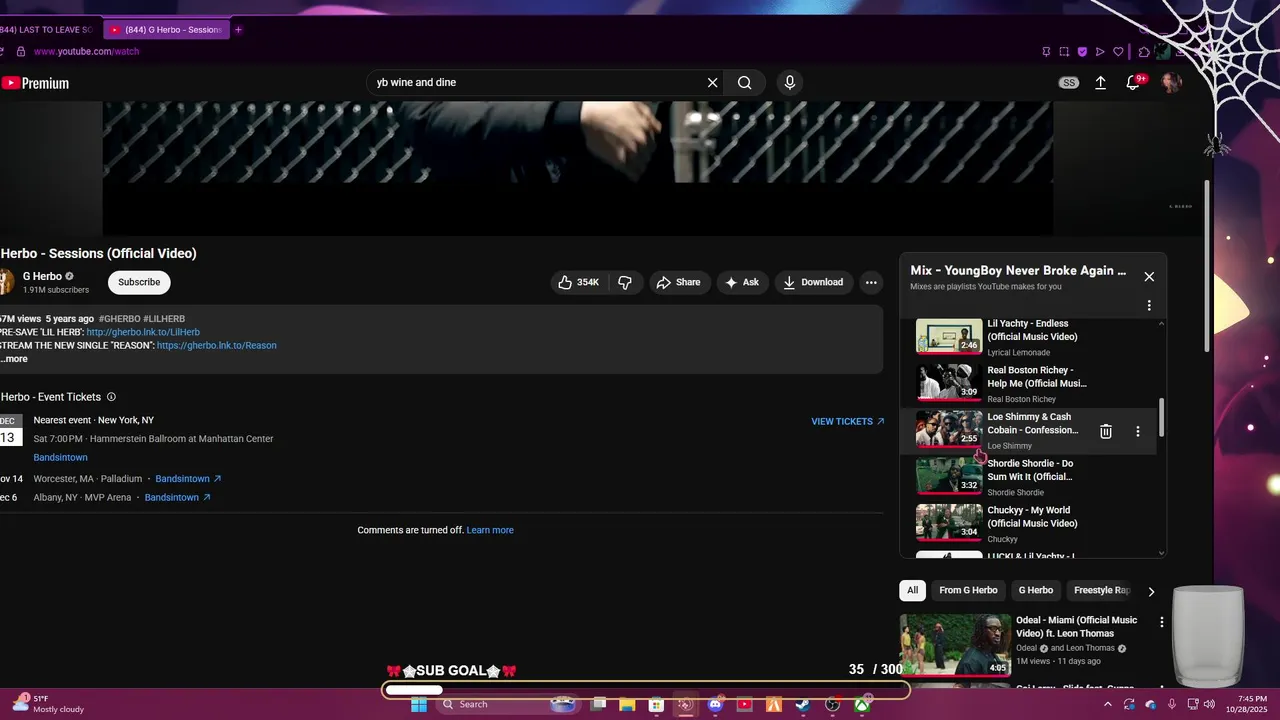Click the #LILHERB hashtag
The width and height of the screenshot is (1280, 720).
pos(164,319)
